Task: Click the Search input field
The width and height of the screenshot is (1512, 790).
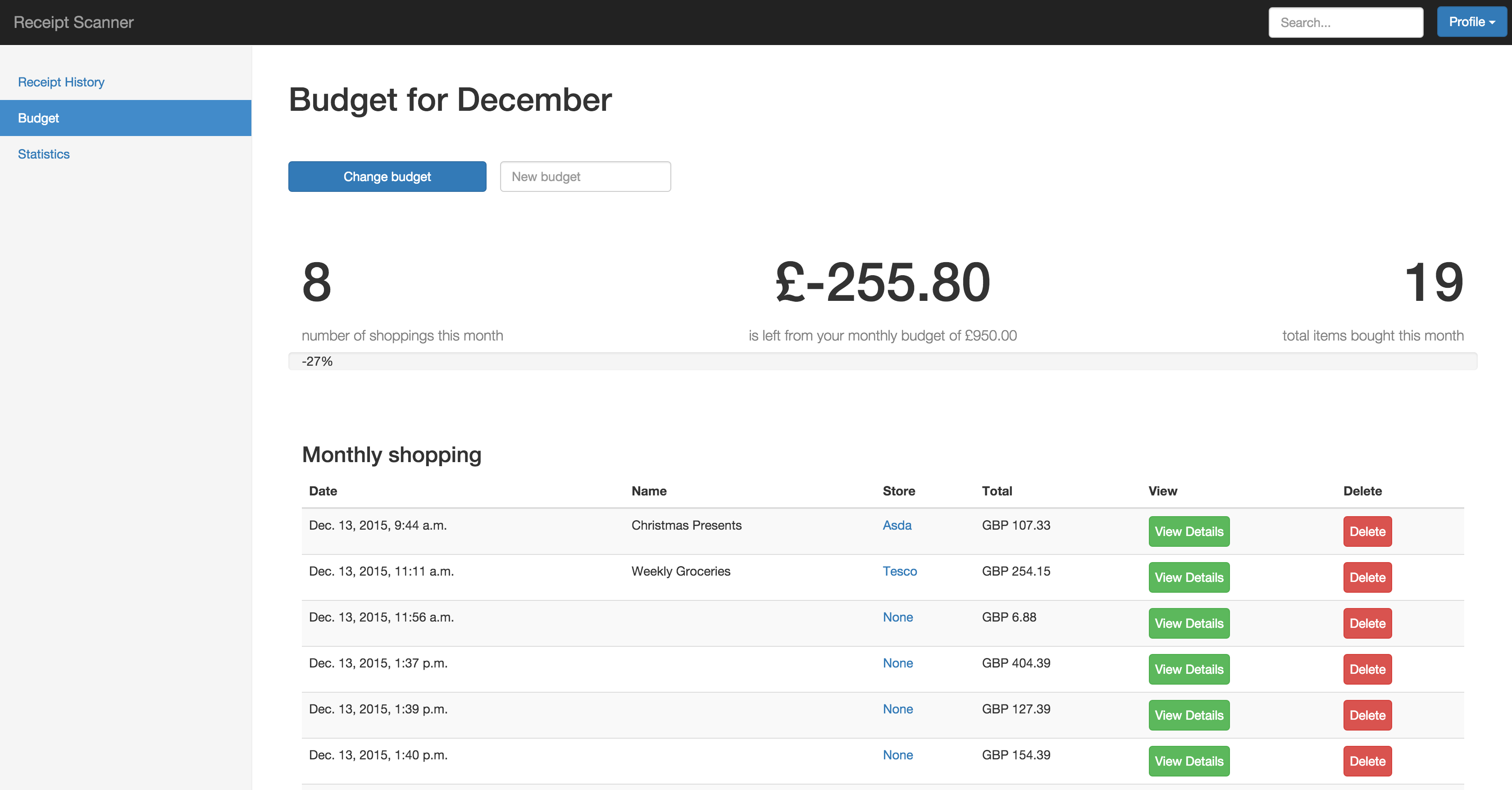Action: (x=1345, y=23)
